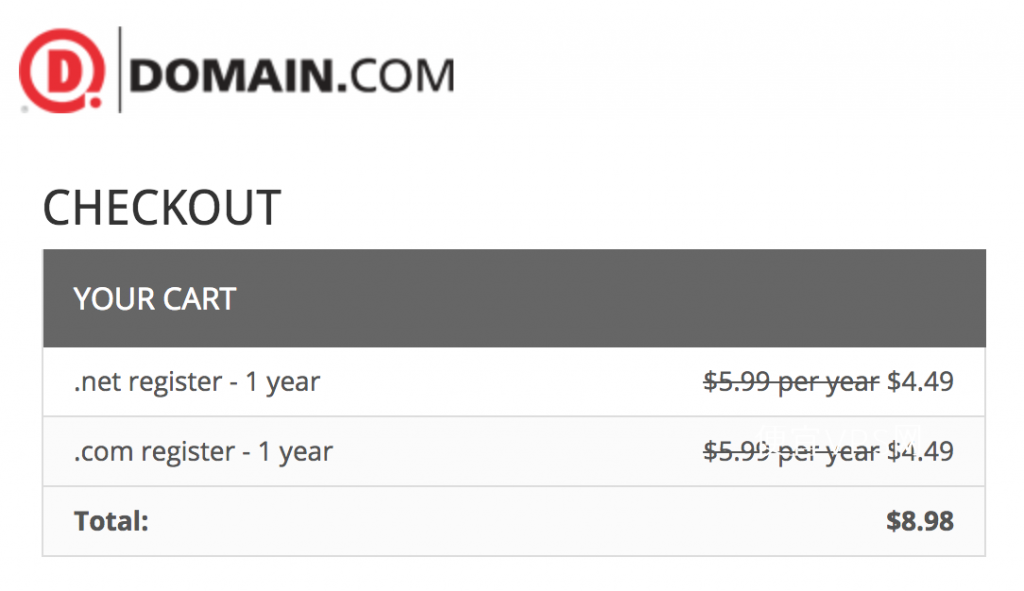Click the empty area of .net cart row

pyautogui.click(x=509, y=381)
